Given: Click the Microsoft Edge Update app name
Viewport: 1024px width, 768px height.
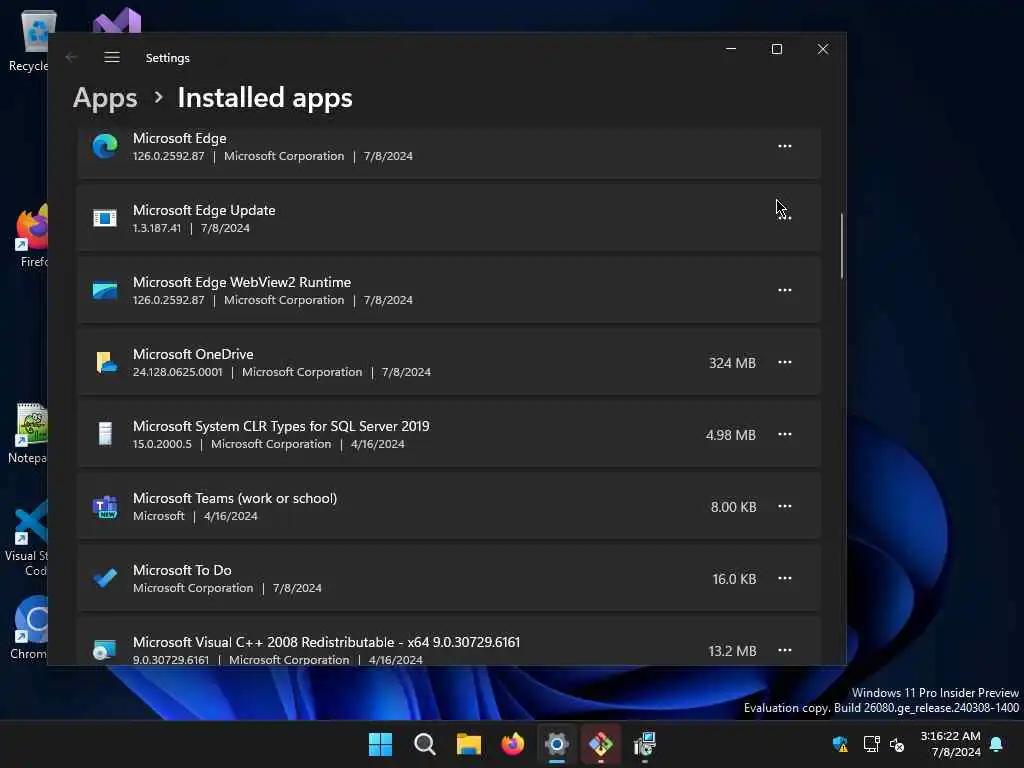Looking at the screenshot, I should point(204,210).
